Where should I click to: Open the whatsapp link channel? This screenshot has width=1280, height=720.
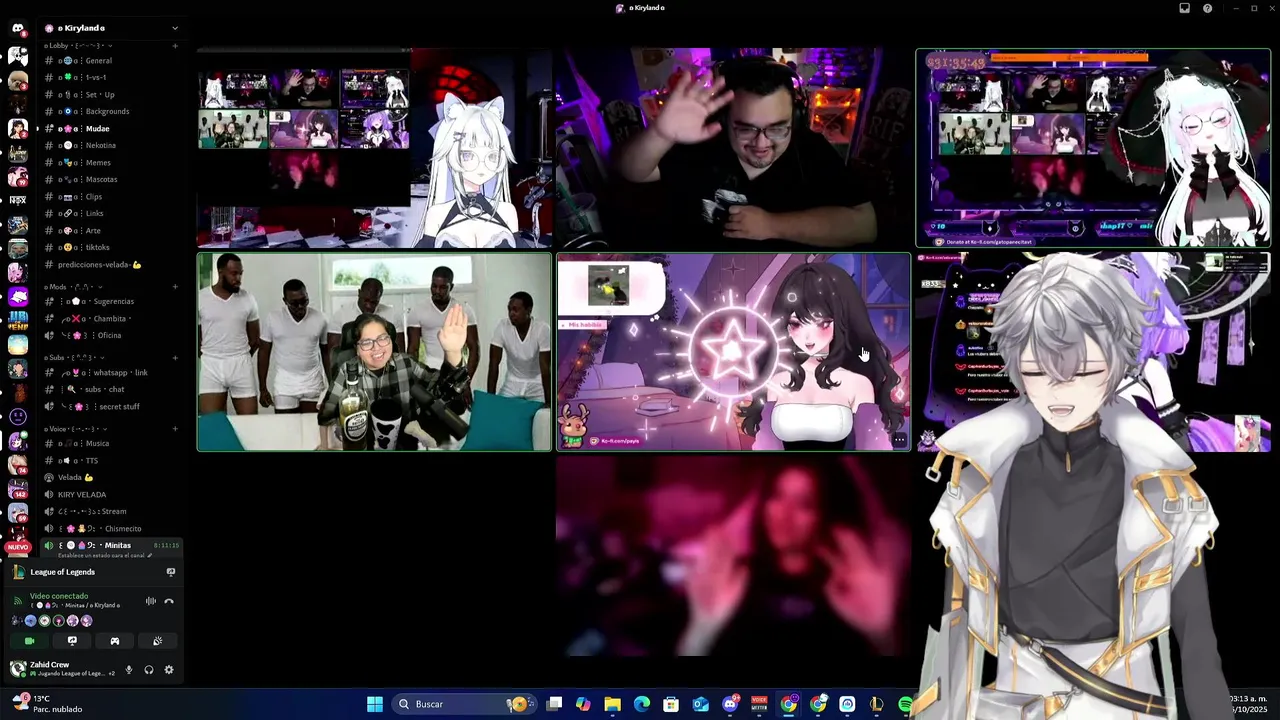(111, 372)
